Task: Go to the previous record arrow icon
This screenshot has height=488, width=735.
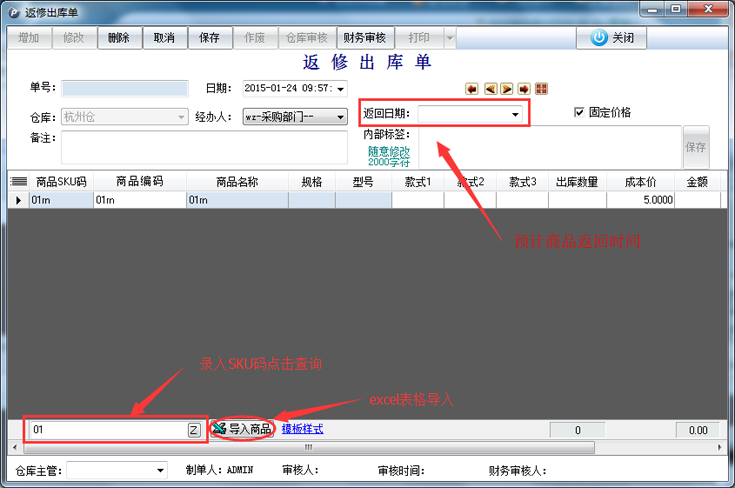Action: point(490,89)
